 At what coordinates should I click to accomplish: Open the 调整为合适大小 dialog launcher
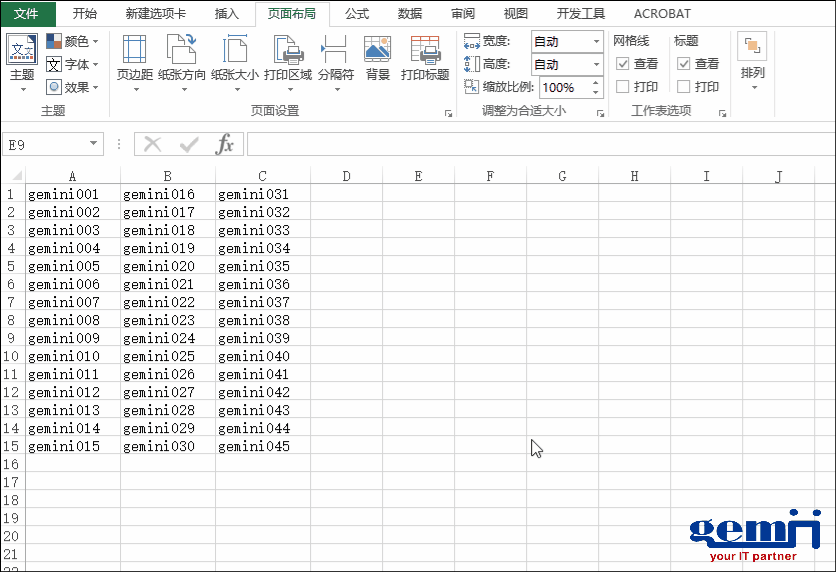600,114
